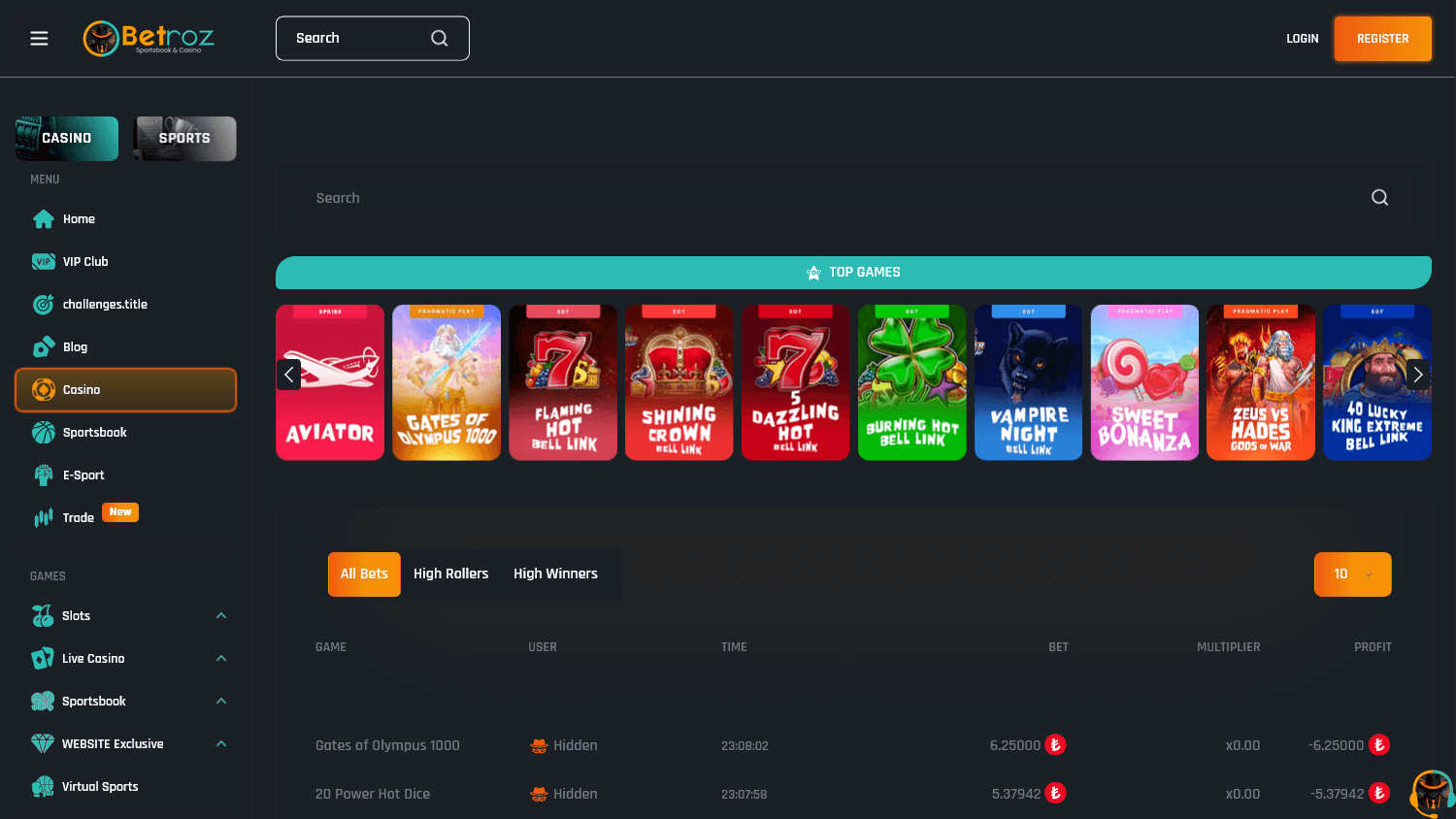
Task: Click the Gates of Olympus 1000 row text
Action: pyautogui.click(x=387, y=746)
